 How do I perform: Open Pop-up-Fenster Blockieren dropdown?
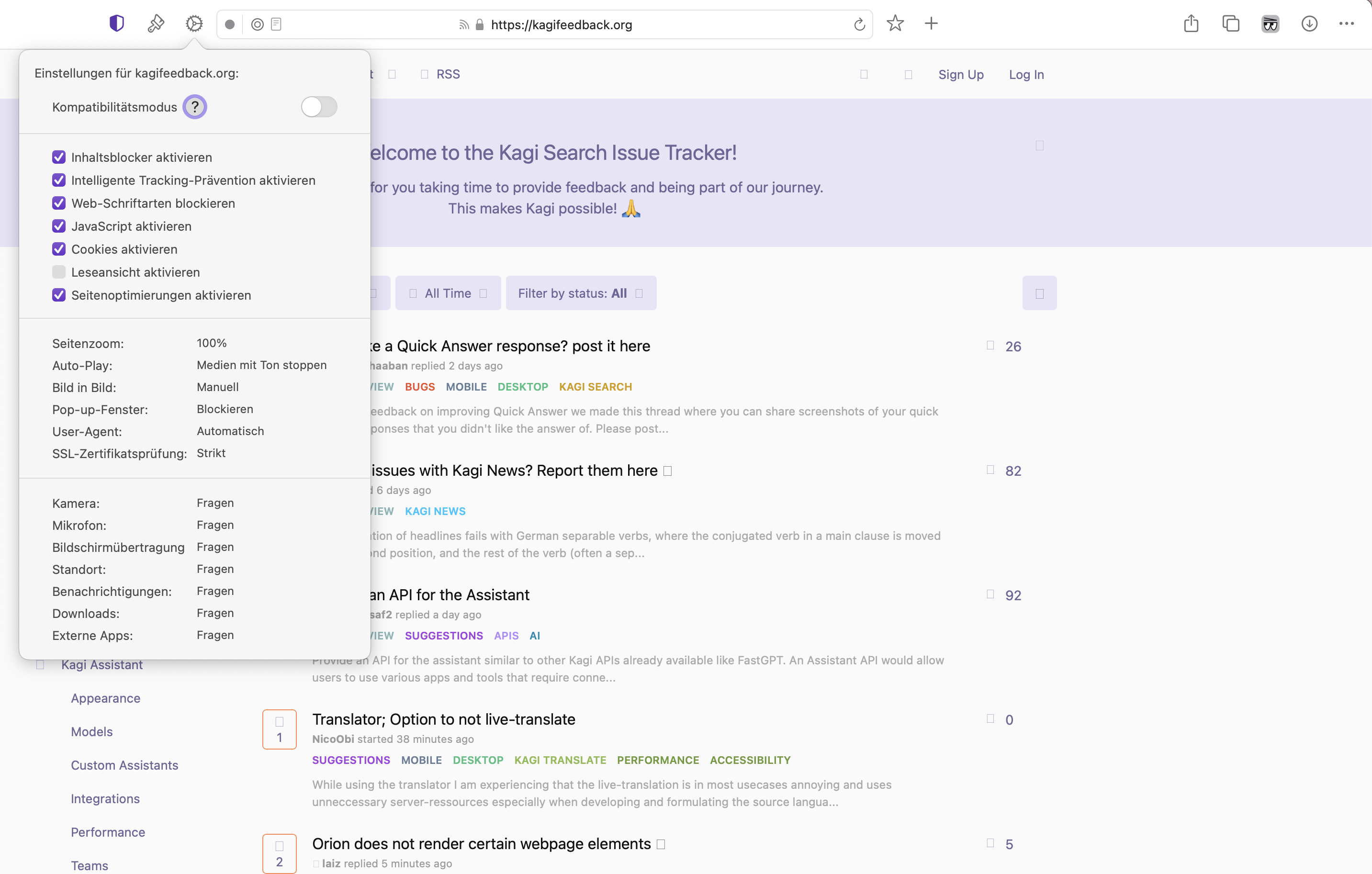coord(225,409)
